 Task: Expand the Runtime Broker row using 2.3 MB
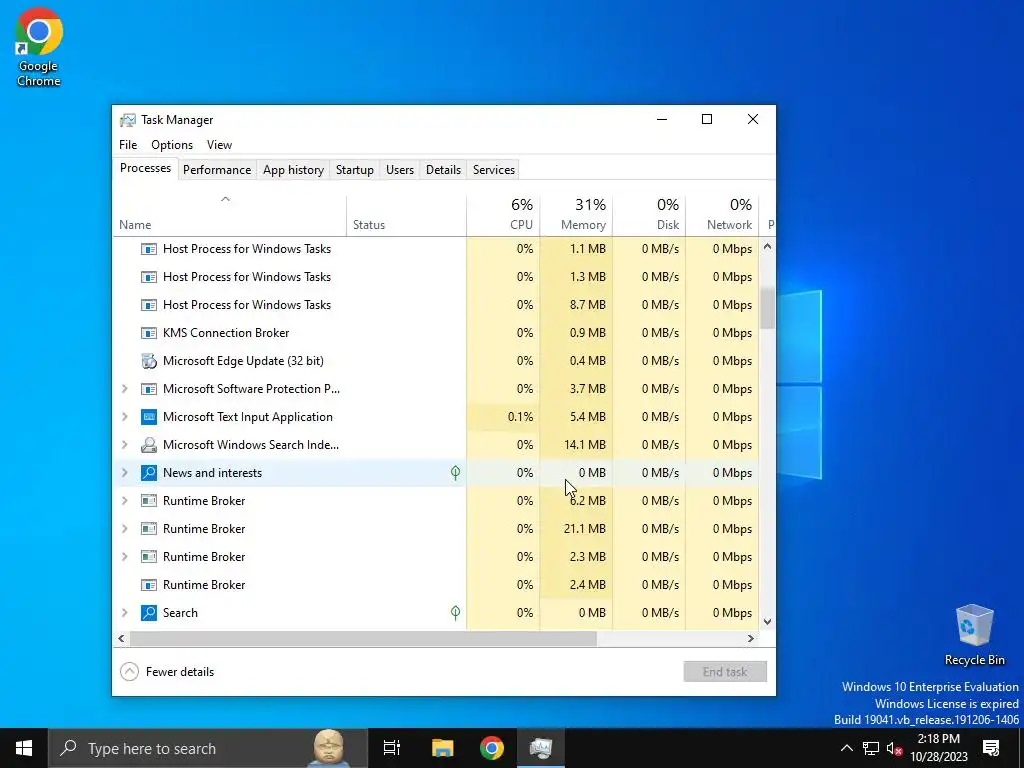click(x=125, y=557)
